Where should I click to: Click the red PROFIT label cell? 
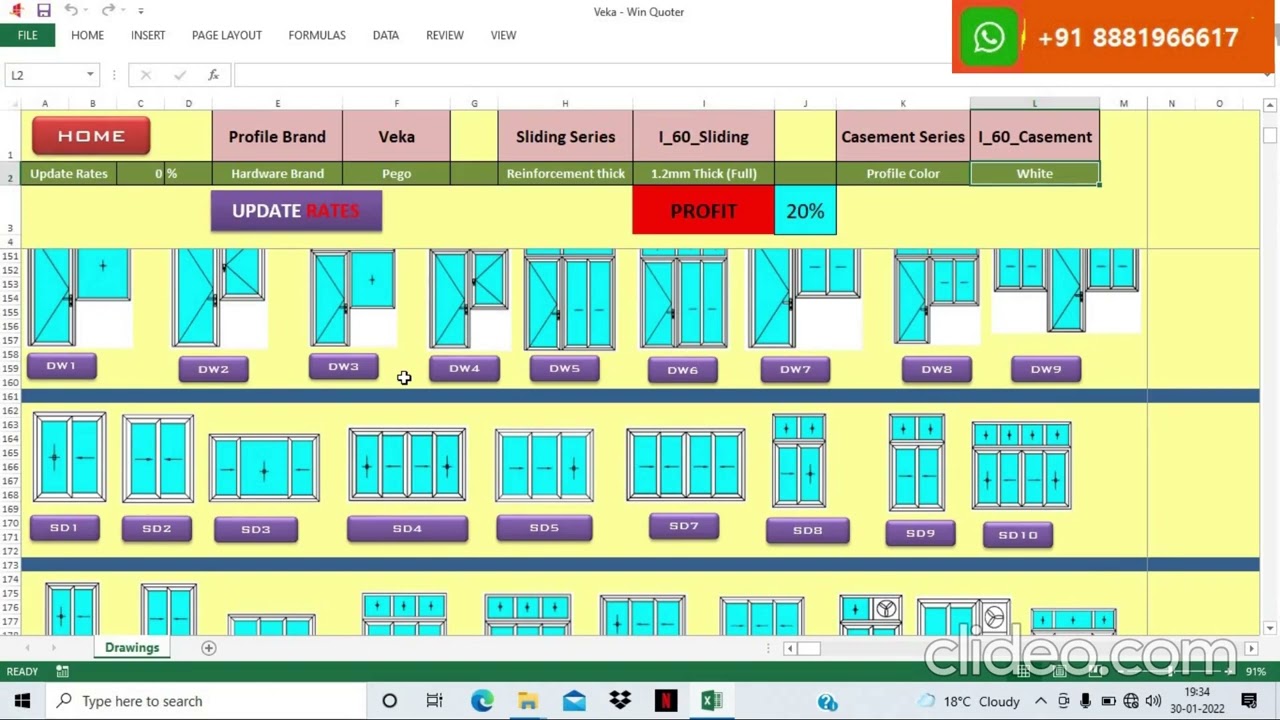703,211
